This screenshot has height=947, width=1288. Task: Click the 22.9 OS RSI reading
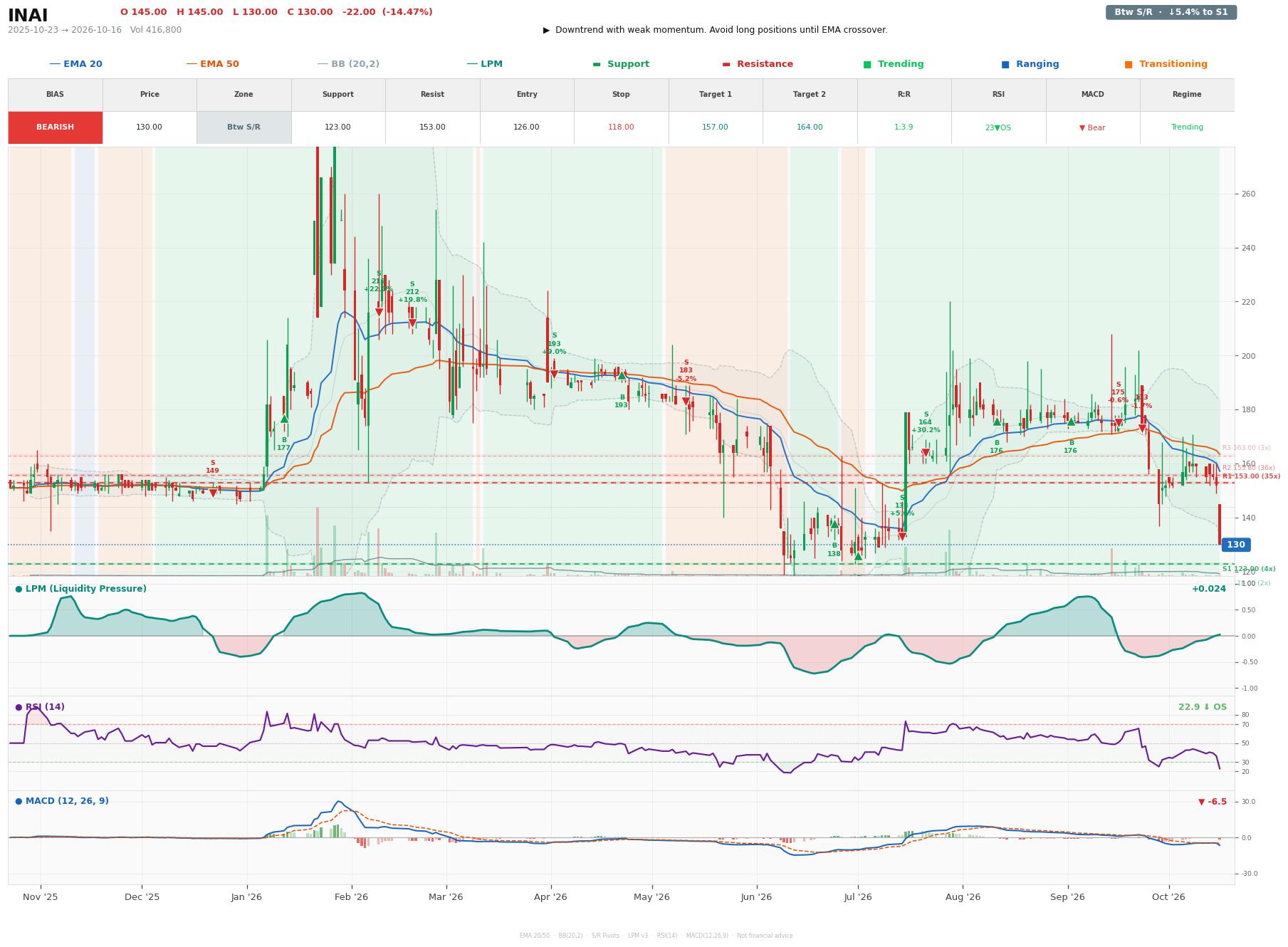pyautogui.click(x=1203, y=707)
